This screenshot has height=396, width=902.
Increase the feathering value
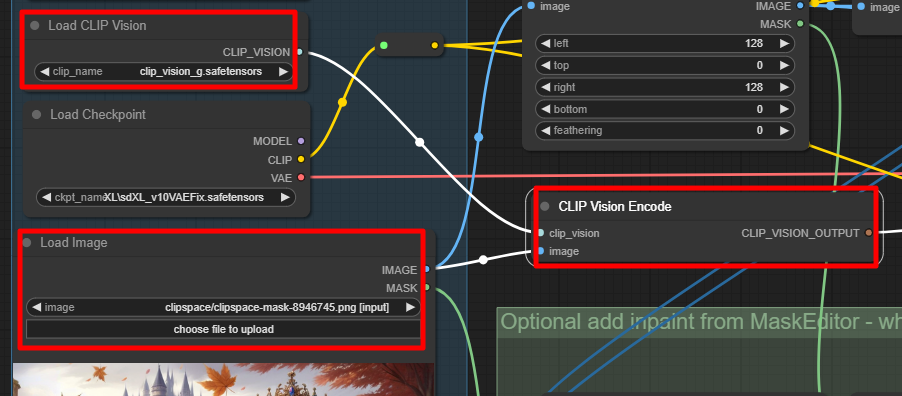pyautogui.click(x=784, y=130)
